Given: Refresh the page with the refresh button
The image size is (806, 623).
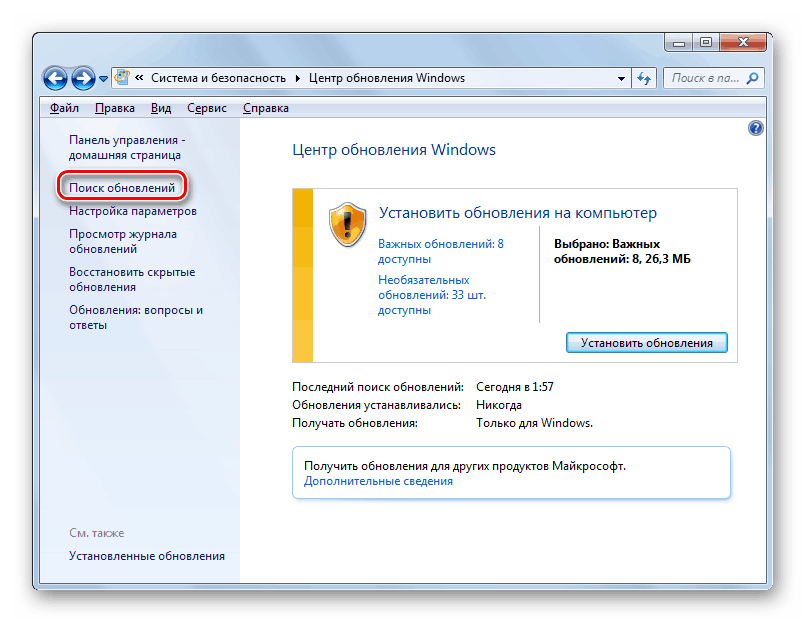Looking at the screenshot, I should [x=644, y=79].
